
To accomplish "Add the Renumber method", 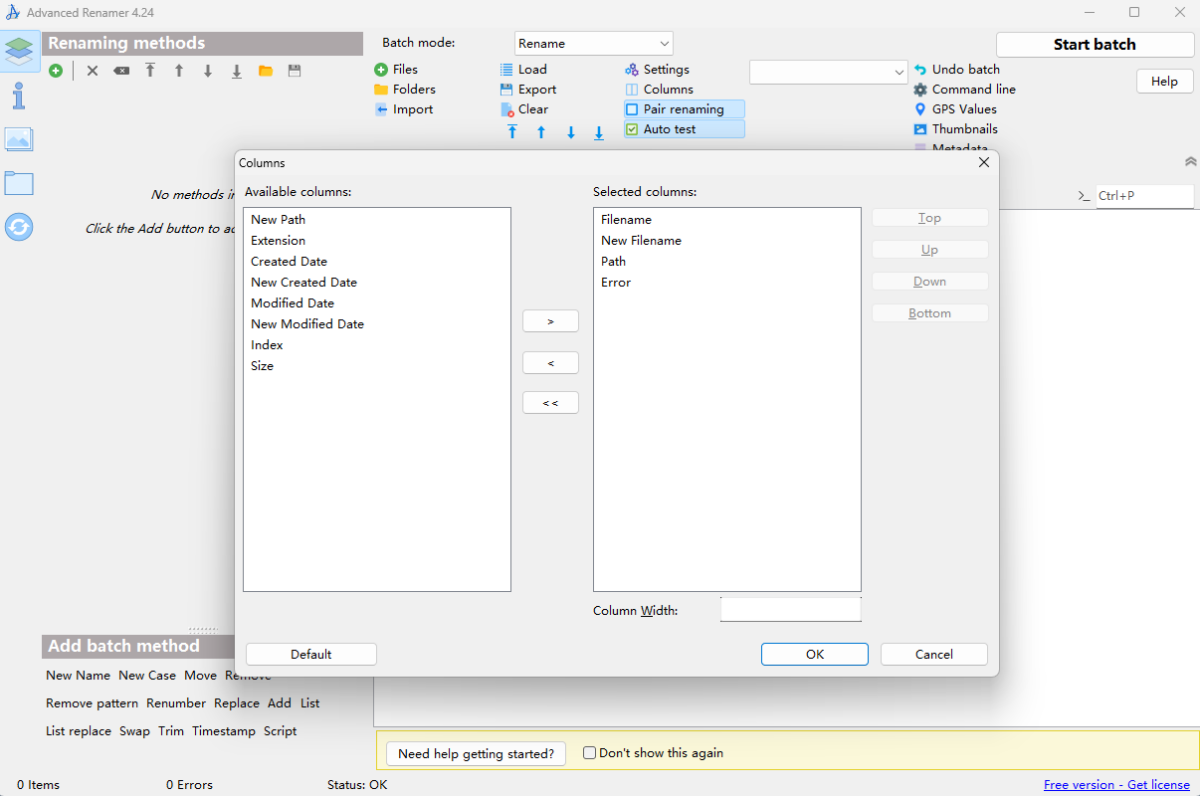I will (x=176, y=703).
